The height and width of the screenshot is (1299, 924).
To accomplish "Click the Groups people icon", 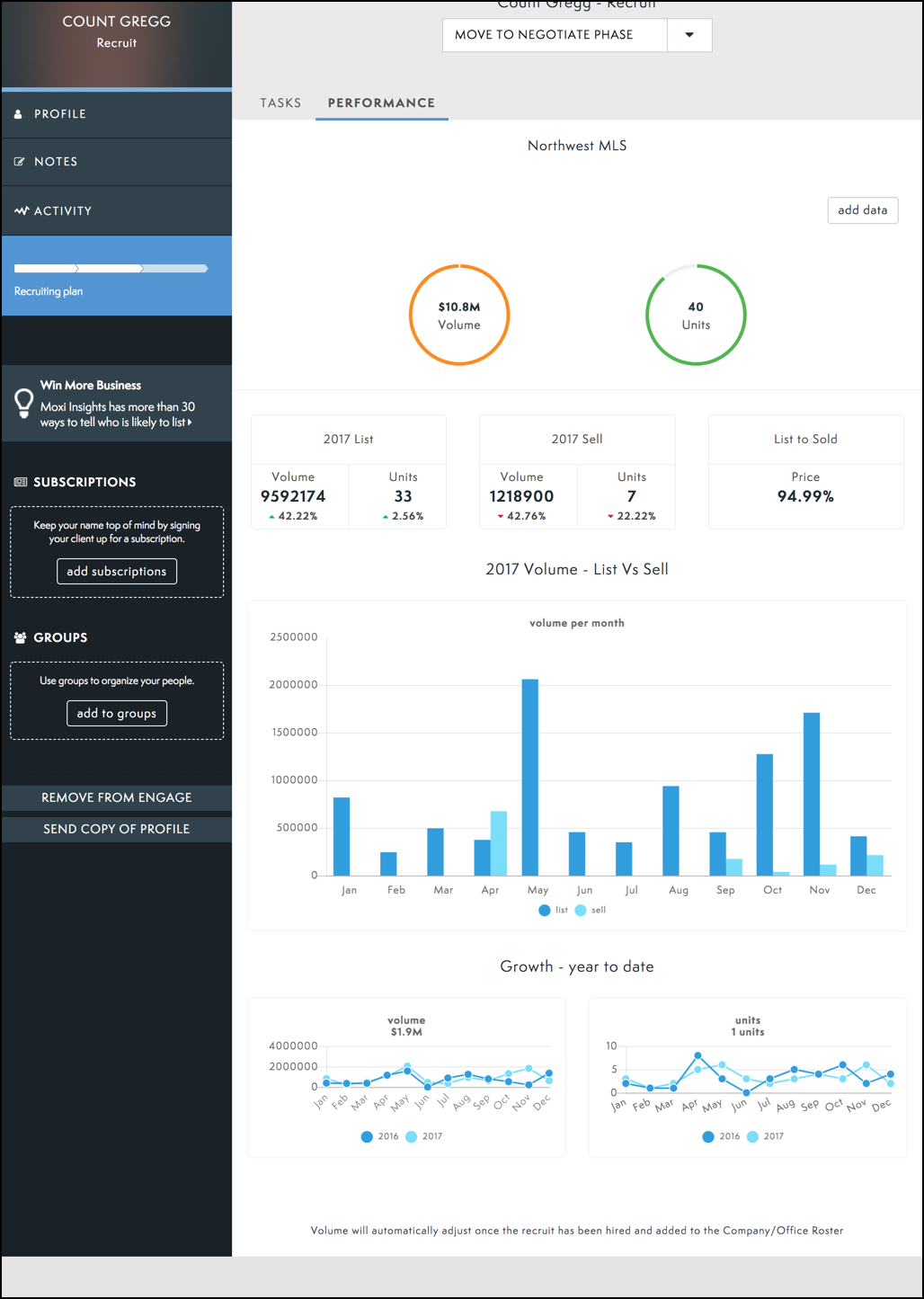I will pyautogui.click(x=20, y=637).
